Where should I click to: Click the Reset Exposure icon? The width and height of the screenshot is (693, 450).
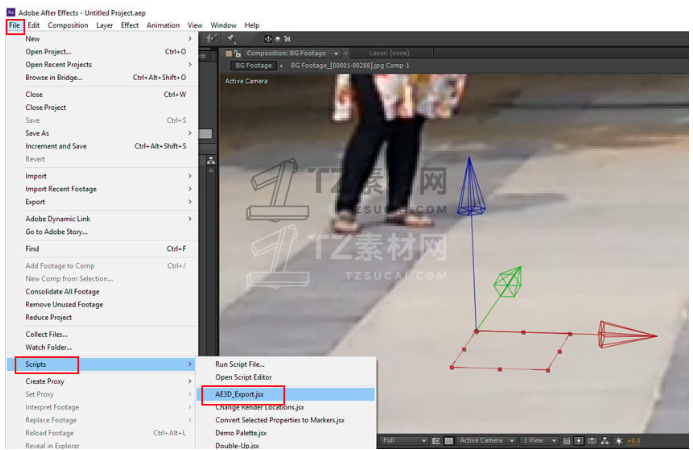click(x=619, y=441)
